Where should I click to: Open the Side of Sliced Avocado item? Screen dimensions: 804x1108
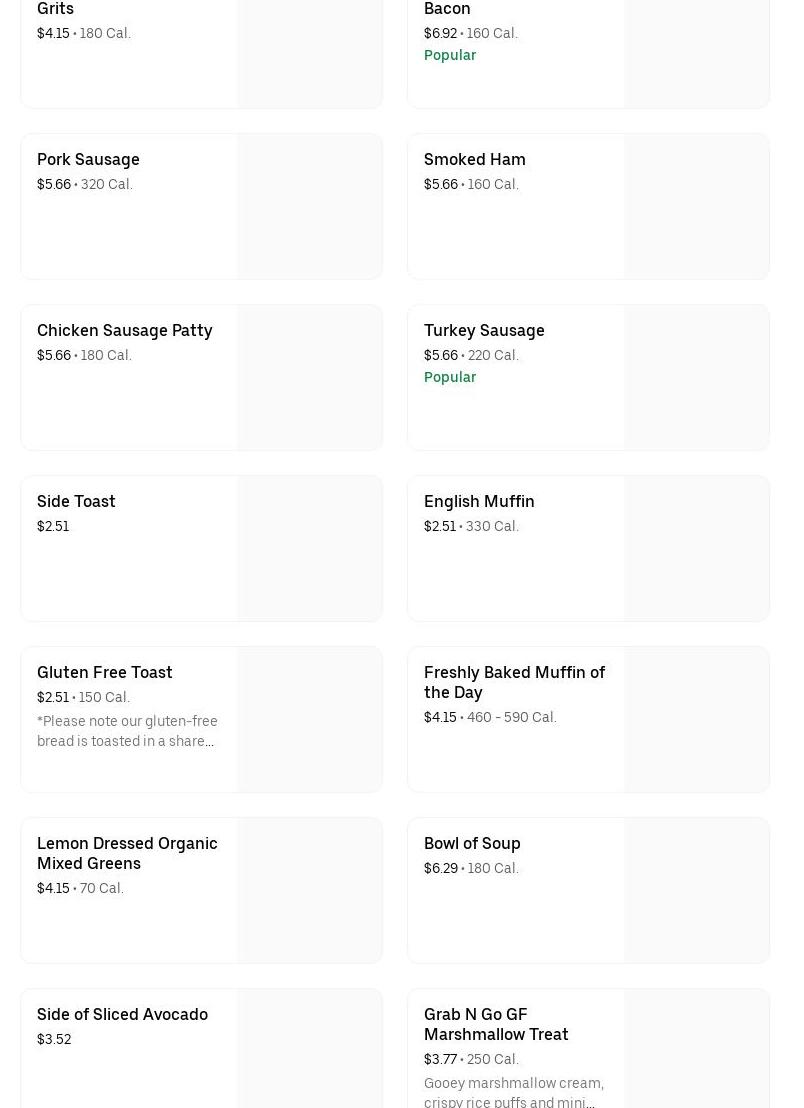pos(122,1014)
